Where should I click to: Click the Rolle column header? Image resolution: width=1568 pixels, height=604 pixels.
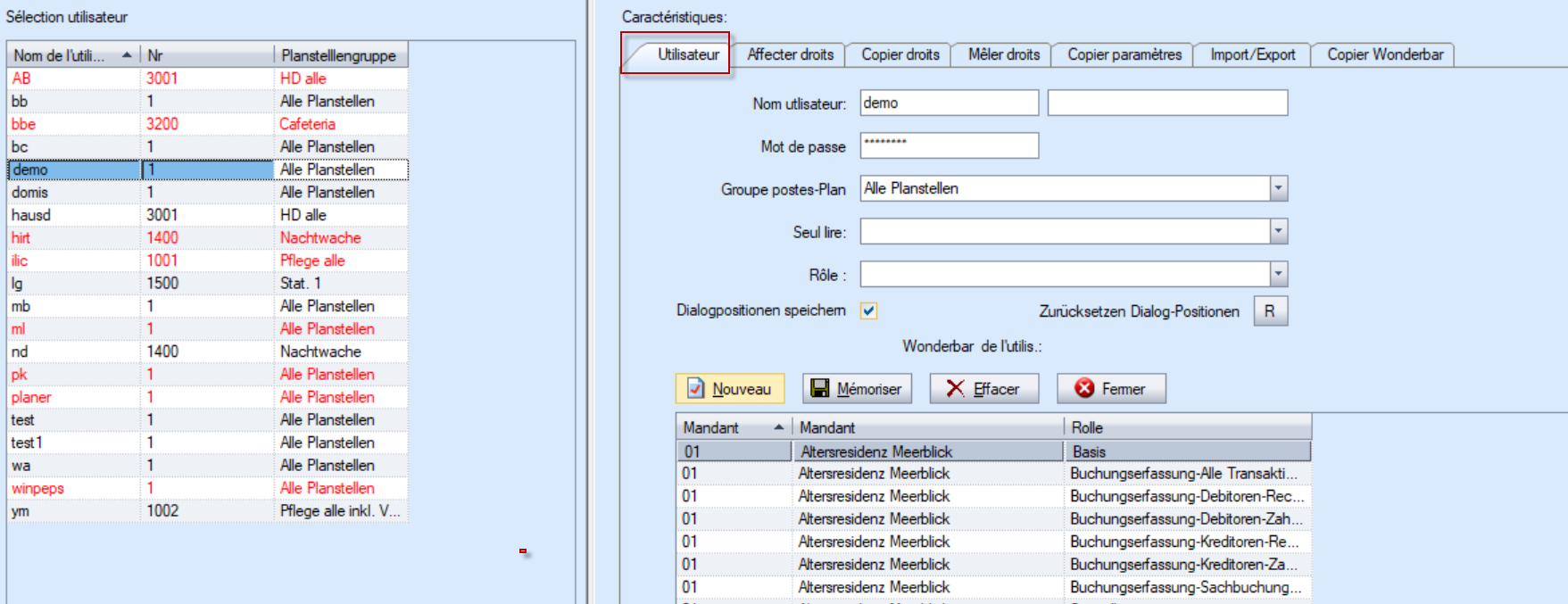tap(1187, 427)
